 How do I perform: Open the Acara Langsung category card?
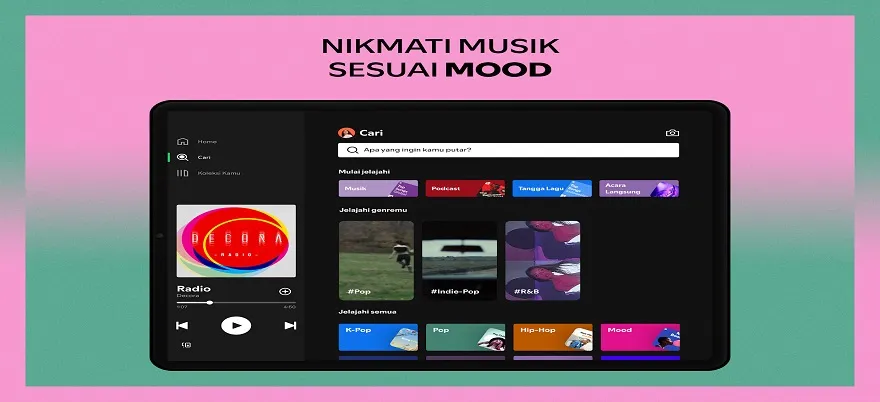coord(639,188)
